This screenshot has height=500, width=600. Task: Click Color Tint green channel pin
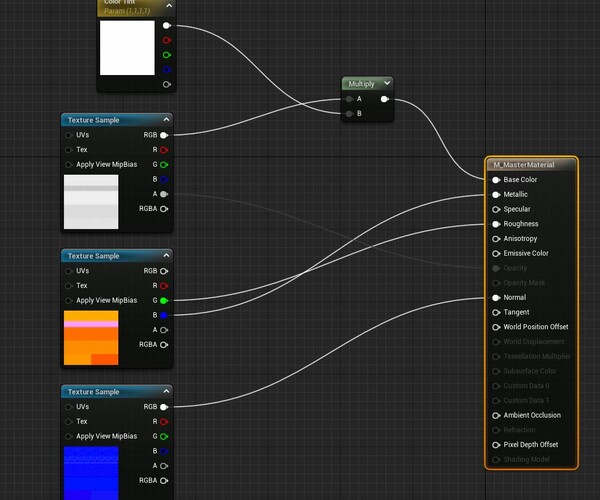pos(166,55)
